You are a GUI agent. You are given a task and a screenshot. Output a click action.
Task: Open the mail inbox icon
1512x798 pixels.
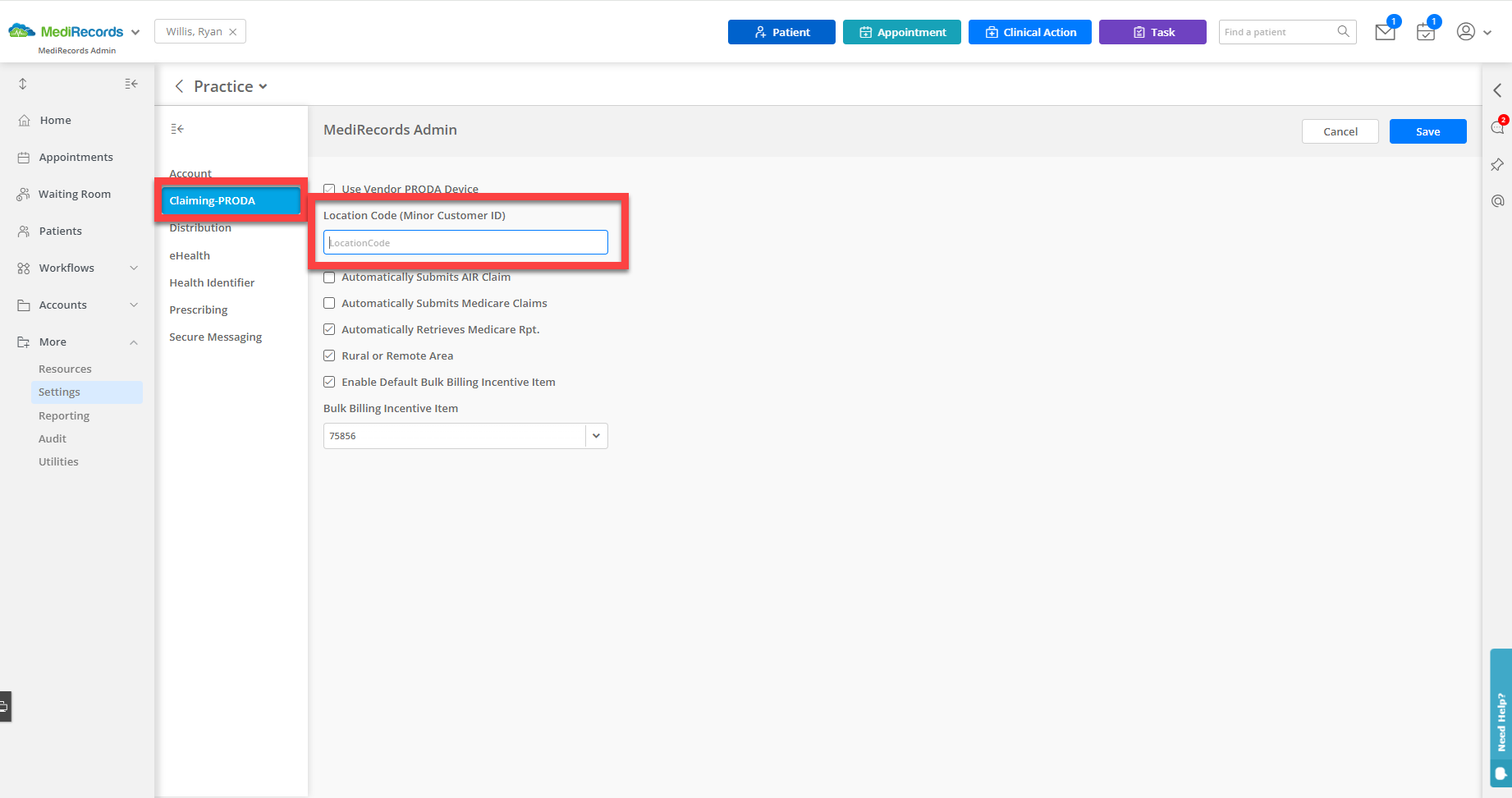tap(1386, 32)
